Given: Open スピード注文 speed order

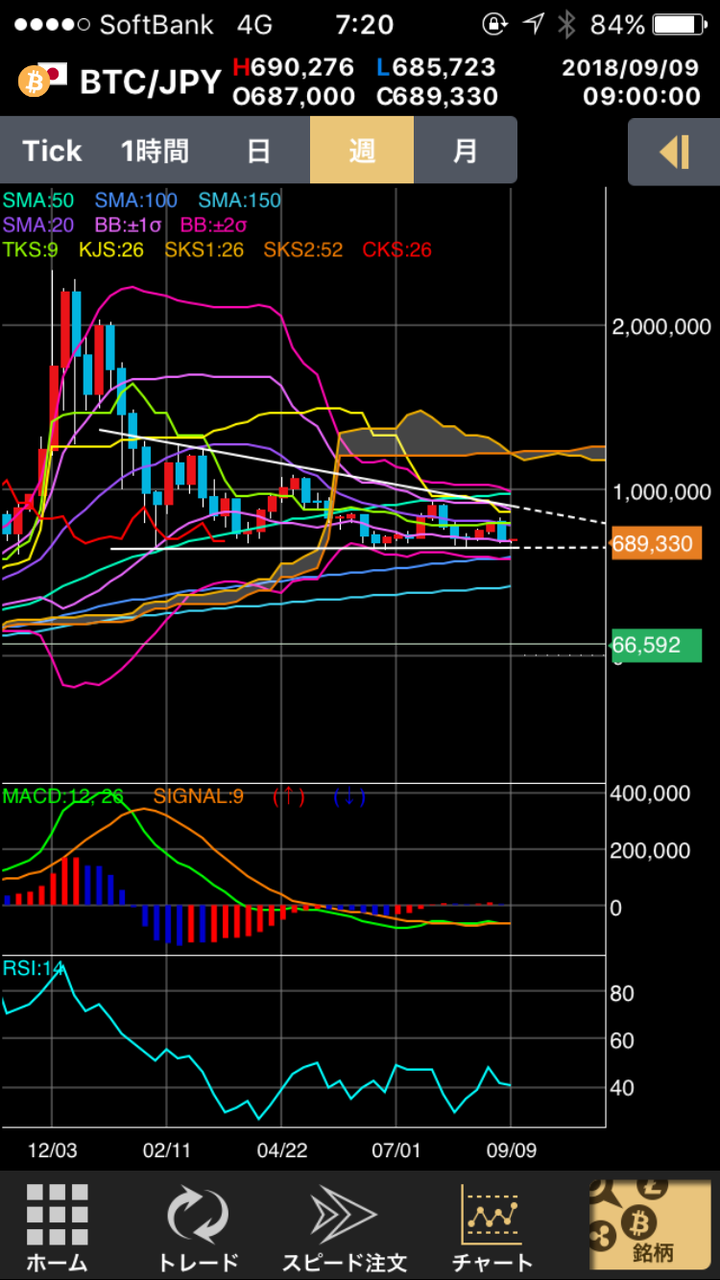Looking at the screenshot, I should pyautogui.click(x=344, y=1228).
